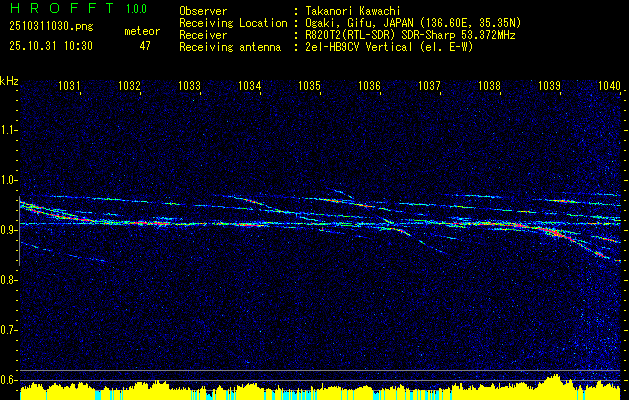The height and width of the screenshot is (400, 629).
Task: Click the Receiving antenna label
Action: [230, 47]
